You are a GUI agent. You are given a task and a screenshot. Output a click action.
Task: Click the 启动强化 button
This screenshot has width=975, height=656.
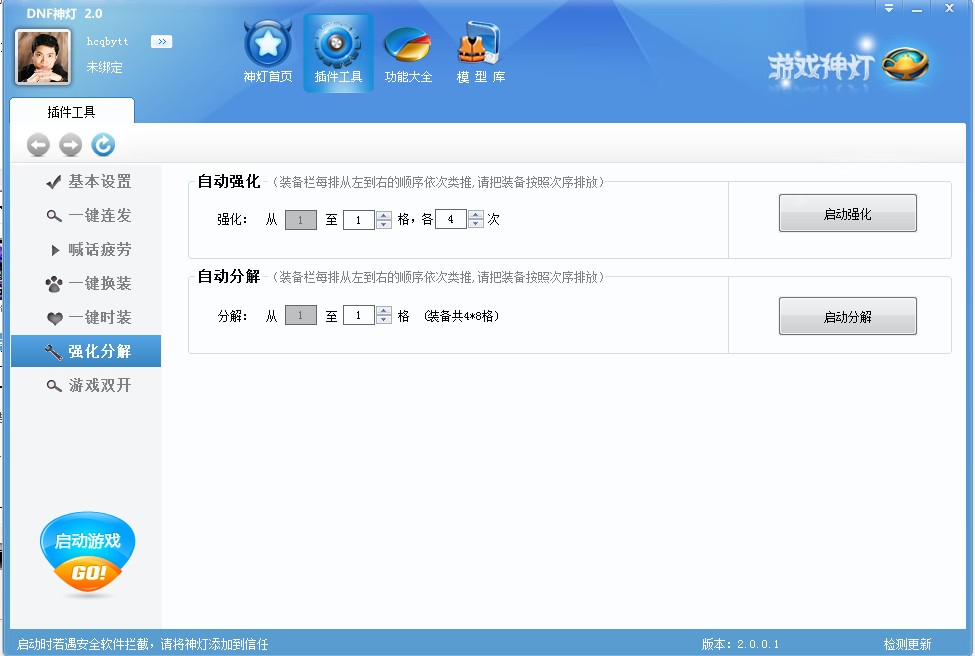848,213
